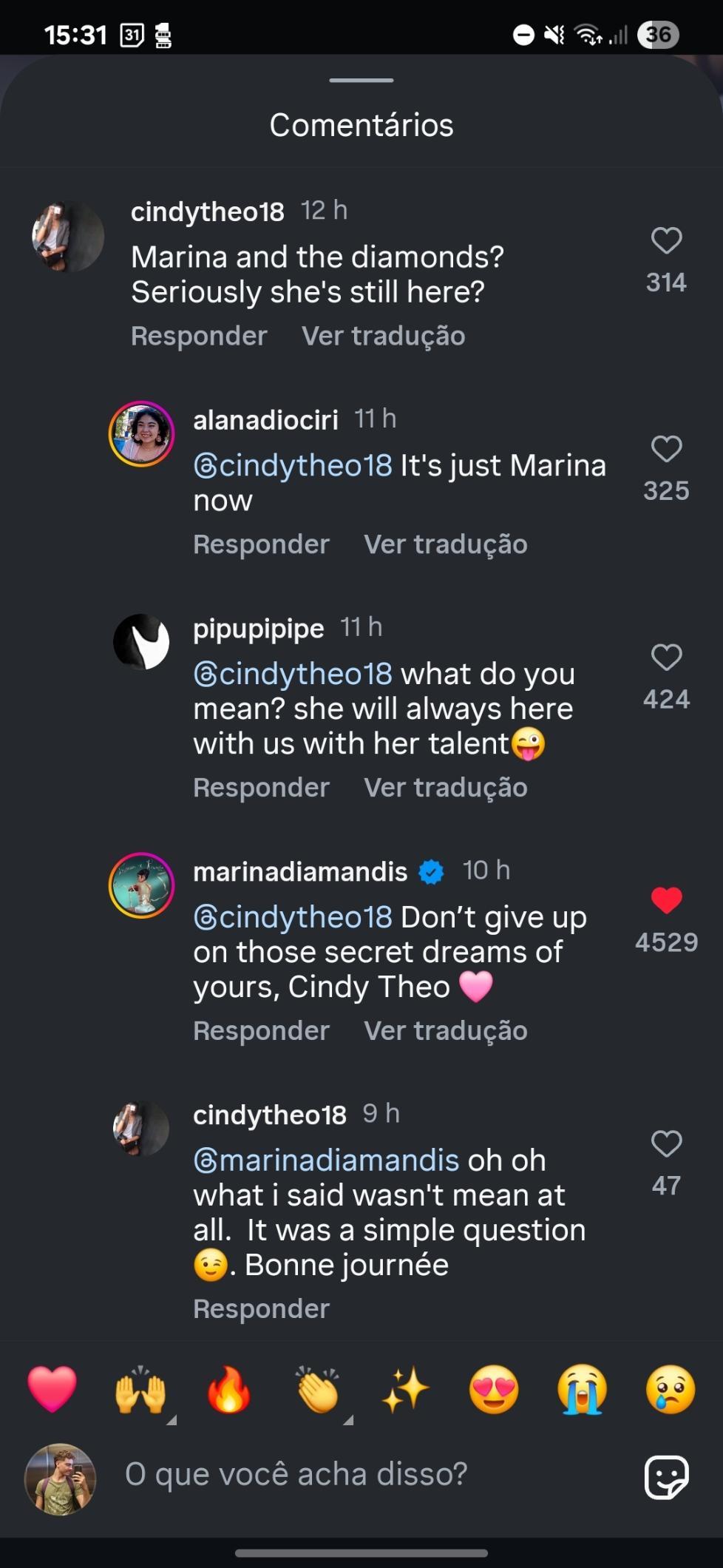Tap the clapping hands quick reaction emoji
Screen dimensions: 723x1568
pos(317,1389)
